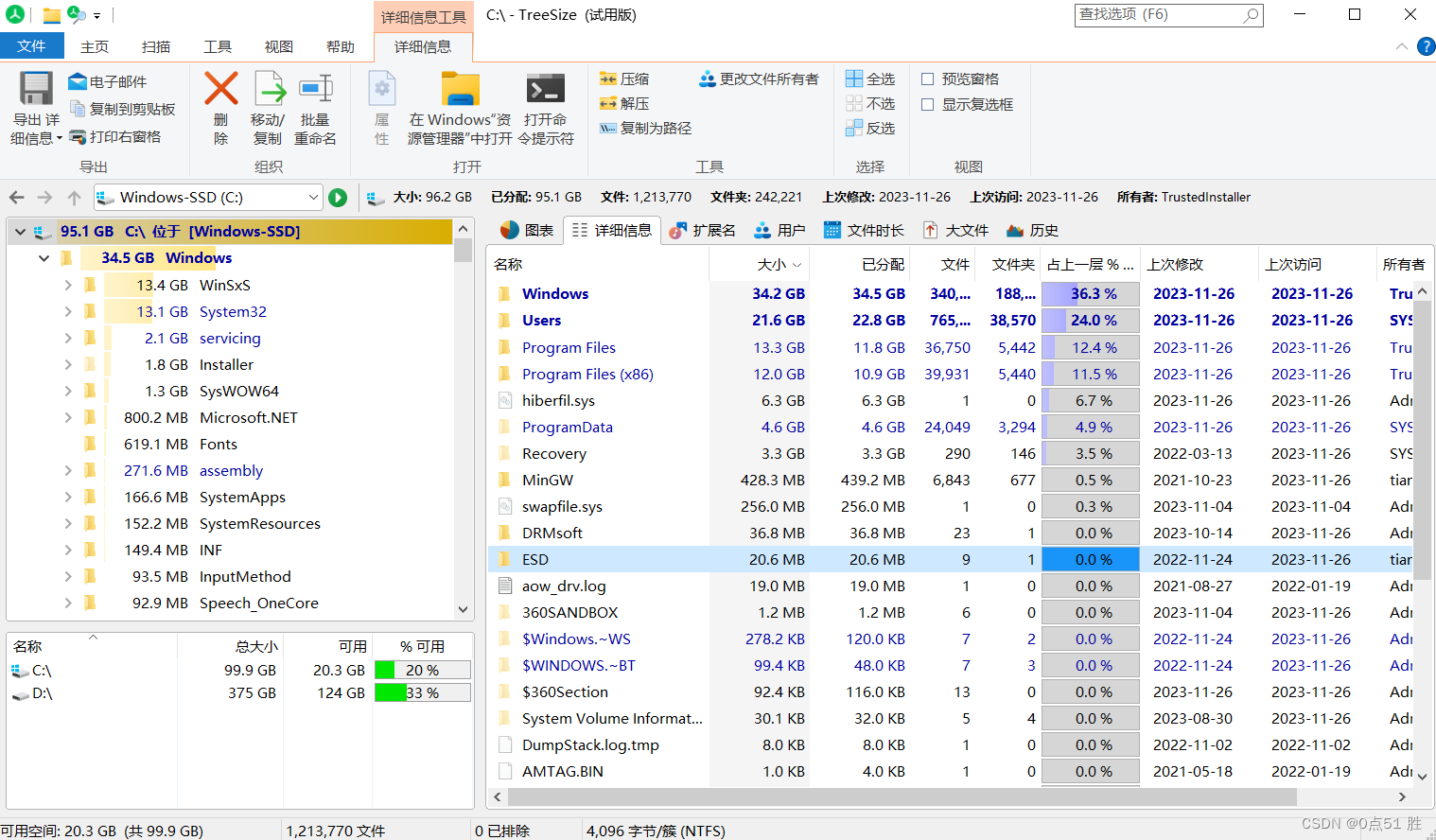Click 全选 in the 选择 group
1436x840 pixels.
870,79
